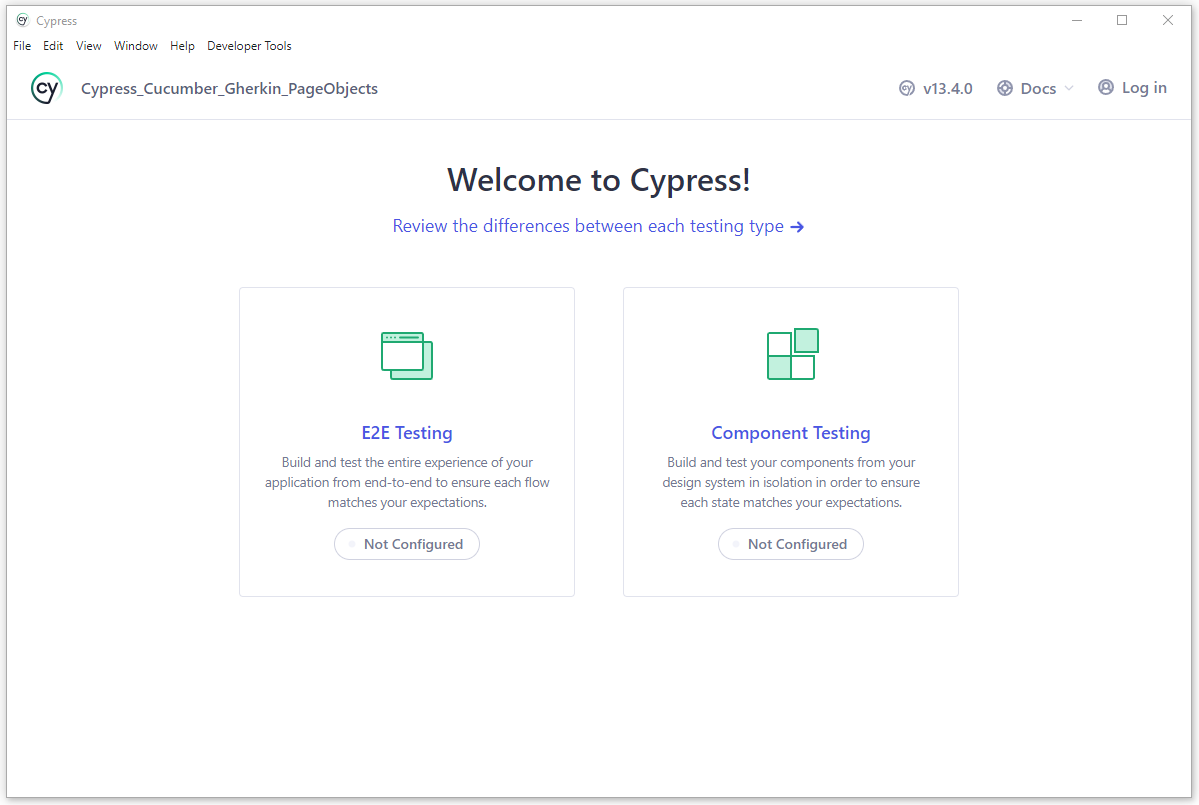Click the Component Testing blocks icon
This screenshot has height=805, width=1199.
[x=792, y=354]
